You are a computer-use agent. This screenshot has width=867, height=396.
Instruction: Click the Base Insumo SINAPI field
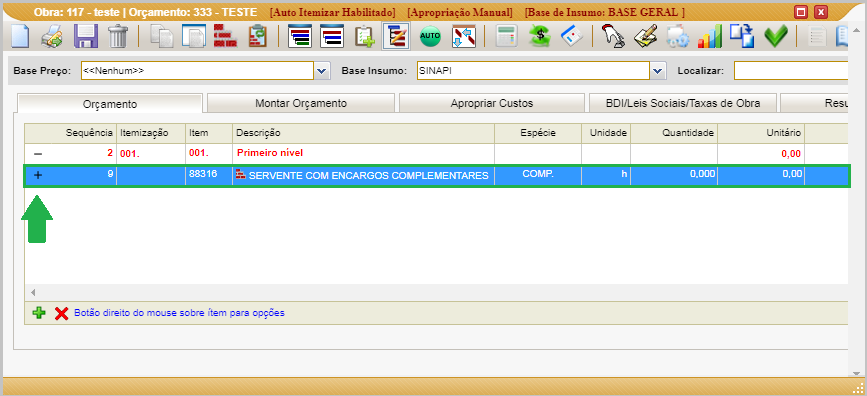[x=533, y=71]
